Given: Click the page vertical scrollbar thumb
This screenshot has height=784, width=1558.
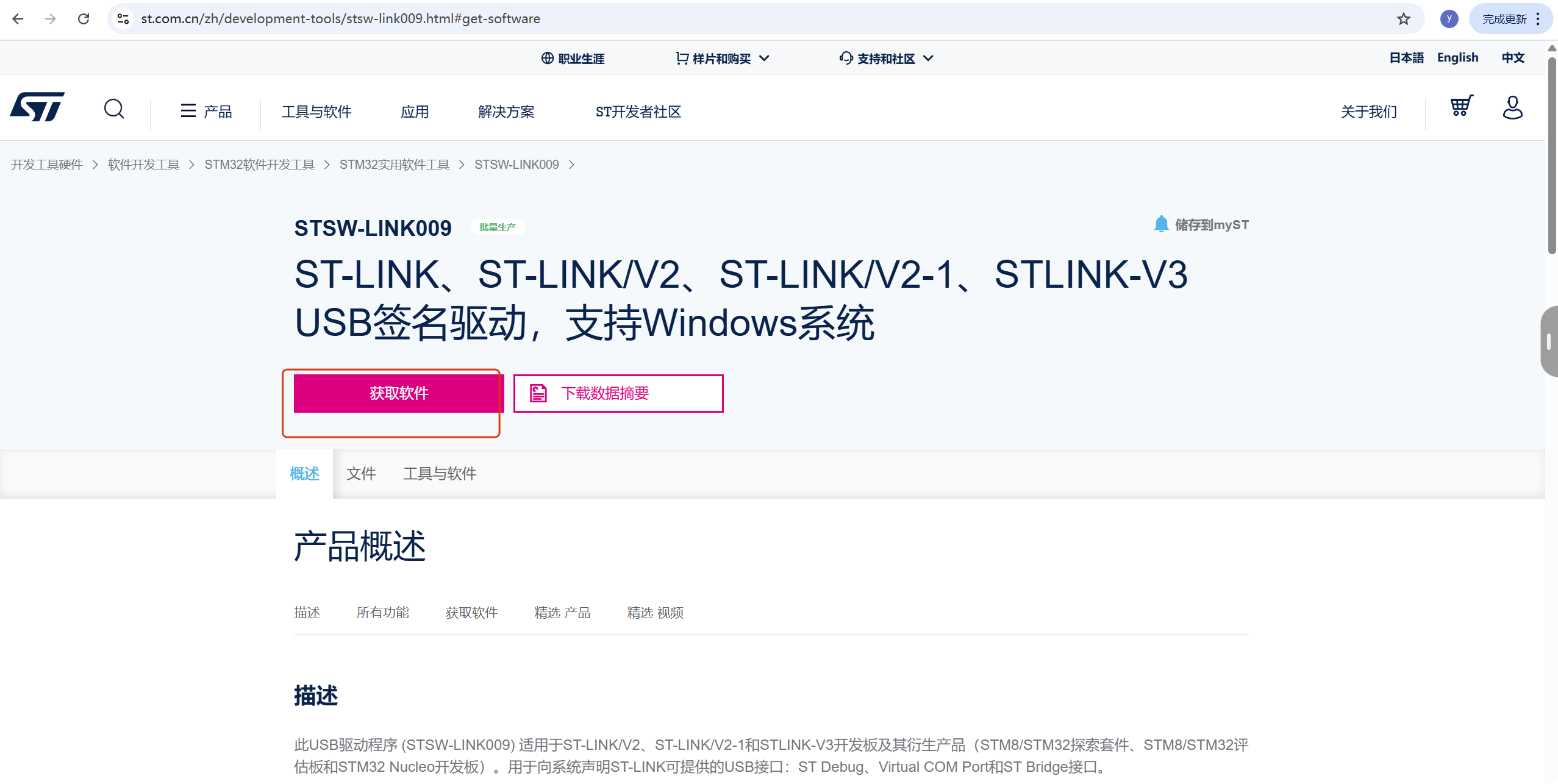Looking at the screenshot, I should (x=1552, y=155).
